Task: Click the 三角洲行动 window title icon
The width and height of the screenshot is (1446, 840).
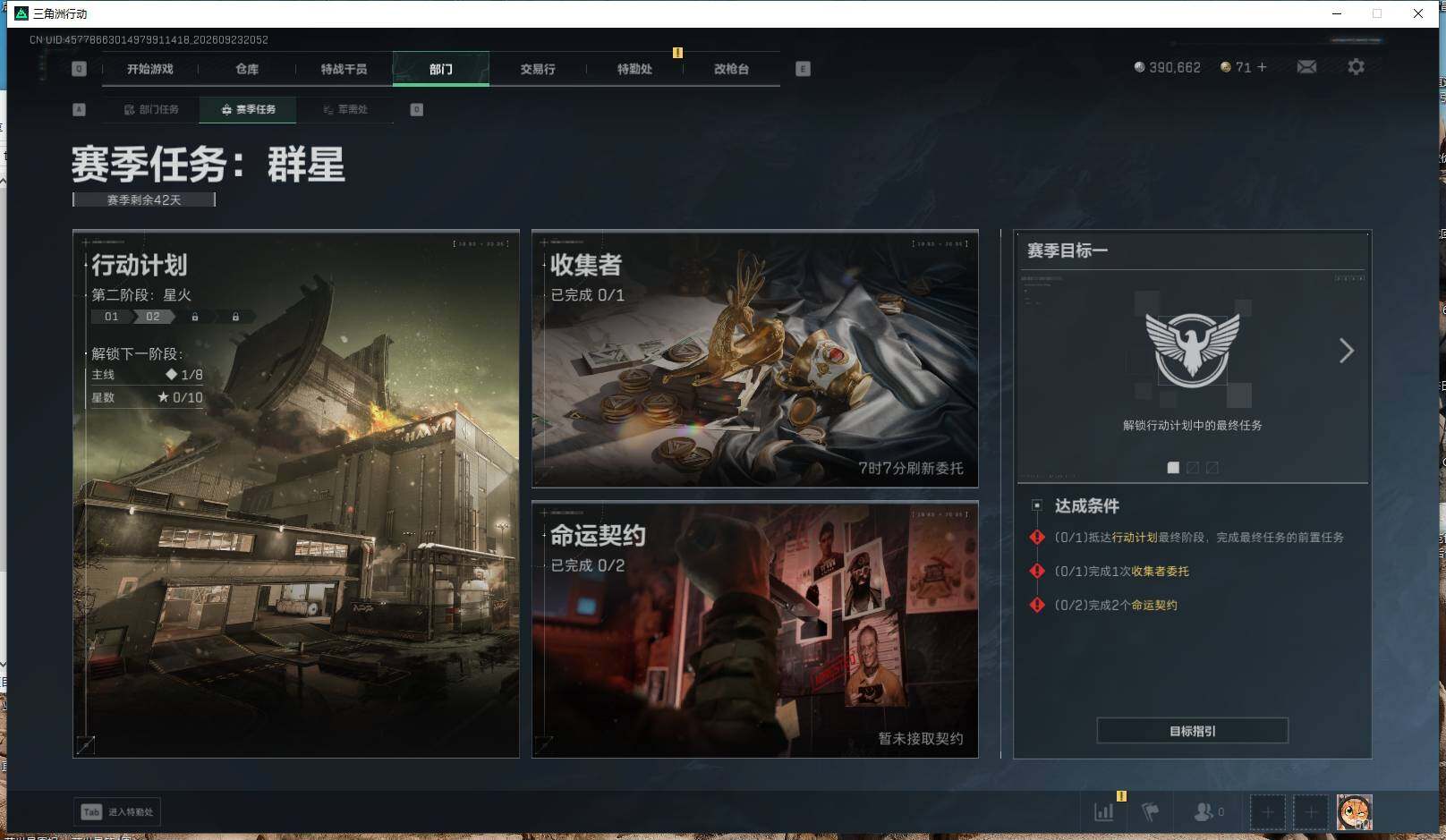Action: 21,13
